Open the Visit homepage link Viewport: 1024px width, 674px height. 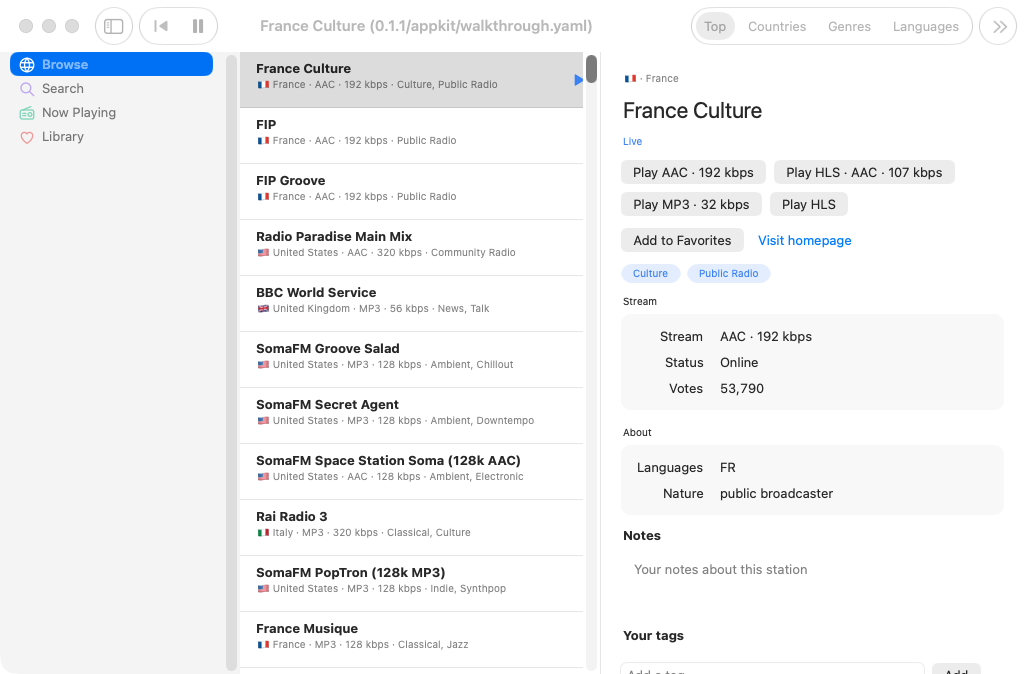805,240
